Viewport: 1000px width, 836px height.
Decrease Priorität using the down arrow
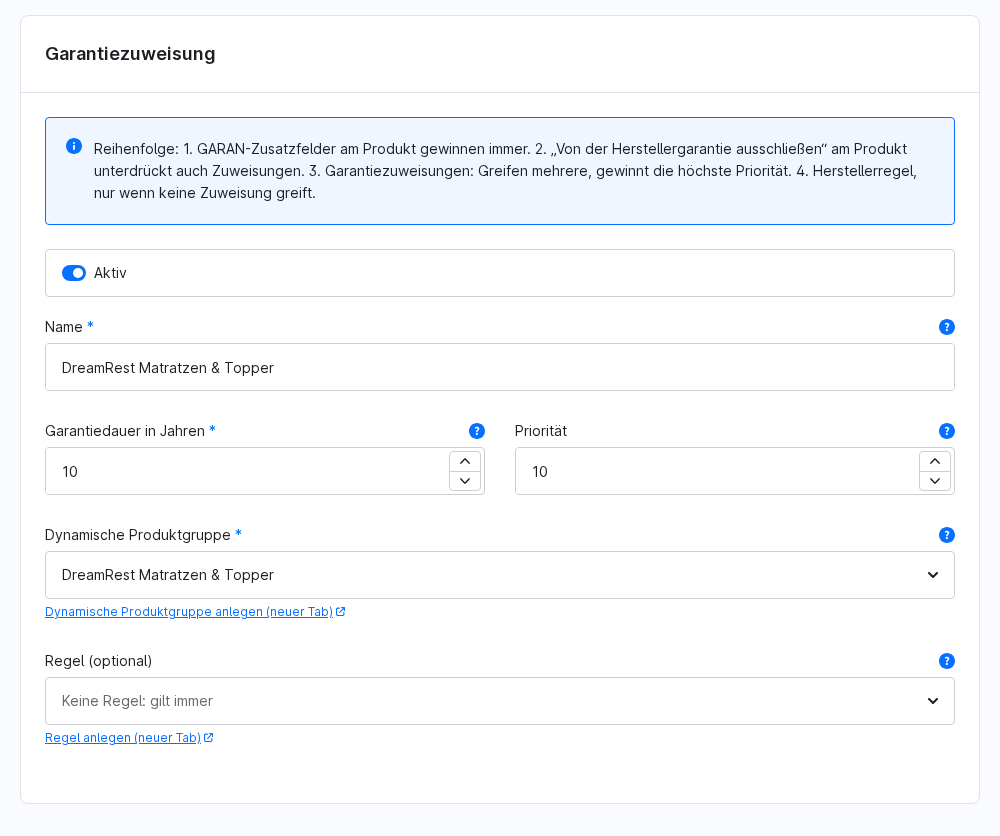coord(935,481)
